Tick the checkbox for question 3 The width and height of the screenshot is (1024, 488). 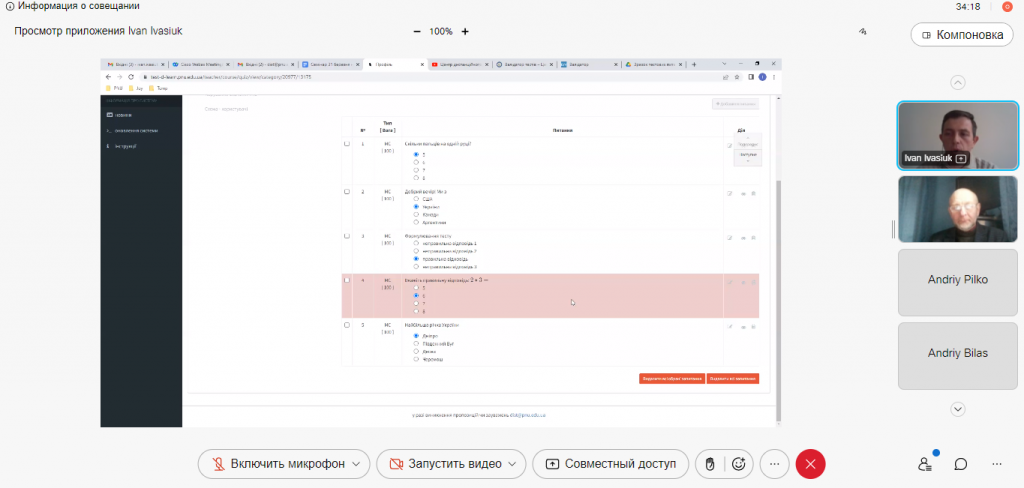click(347, 236)
